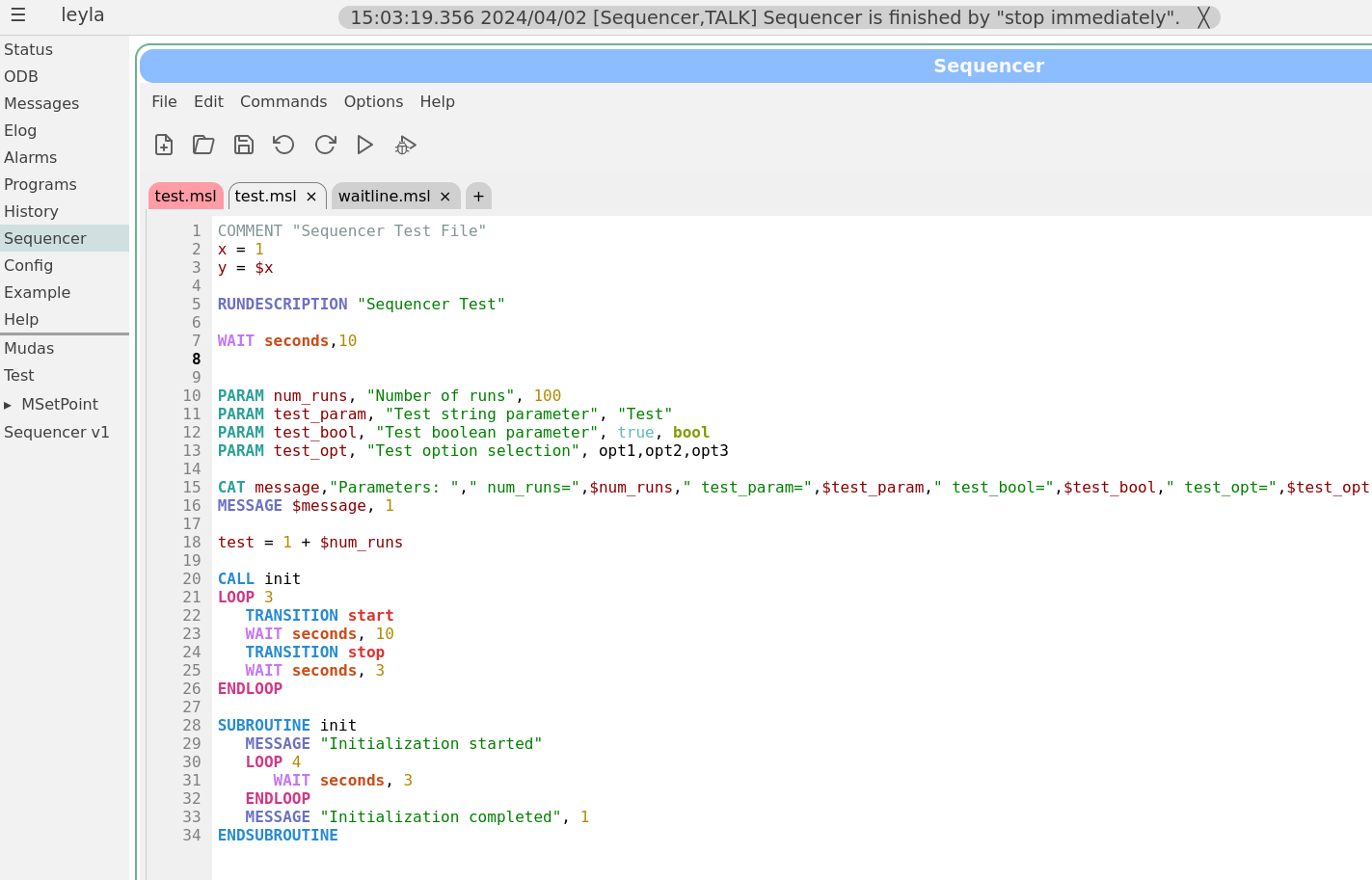
Task: Save the script using the floppy icon
Action: point(244,145)
